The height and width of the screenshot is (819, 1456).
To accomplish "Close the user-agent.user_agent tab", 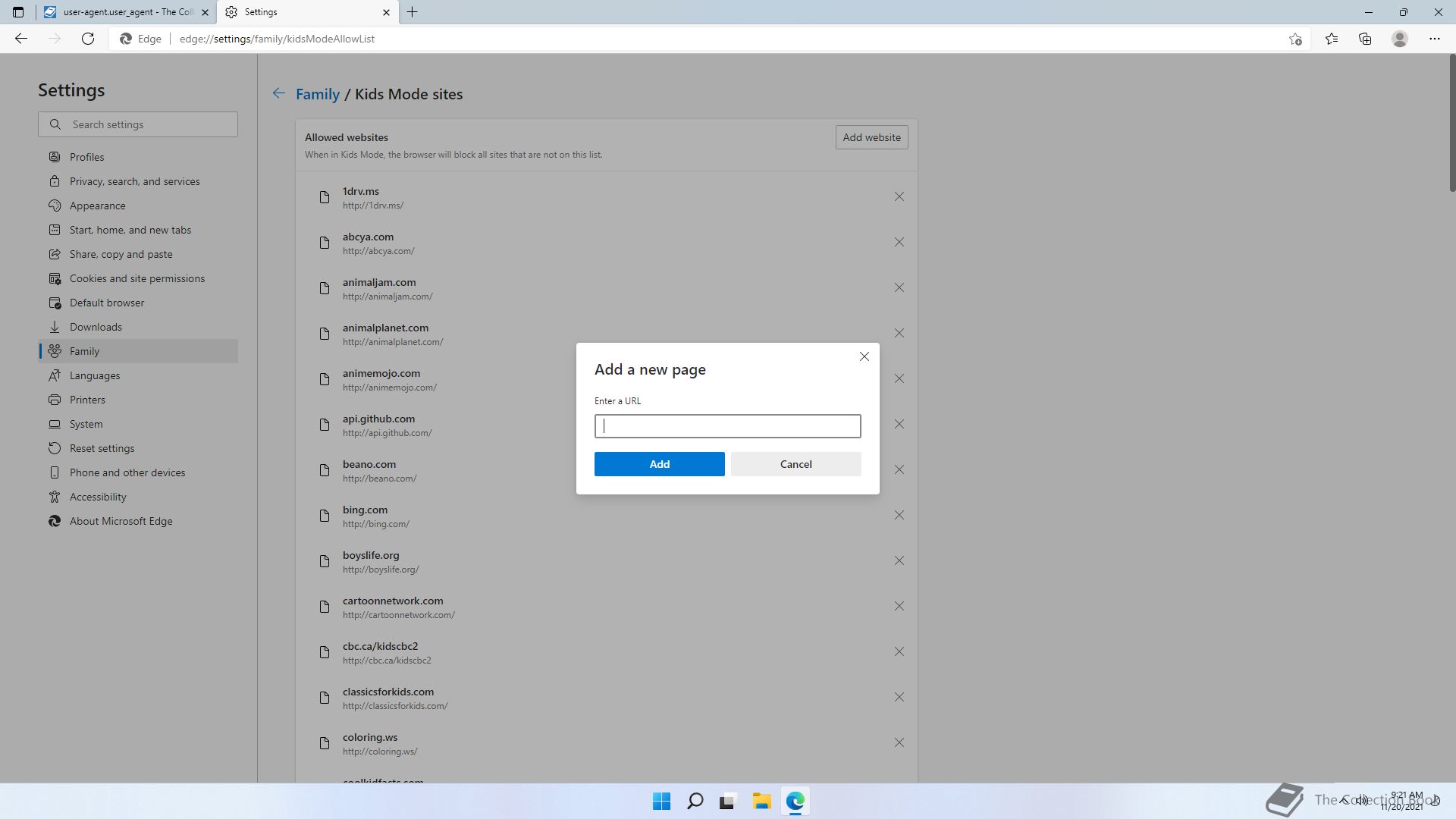I will 205,12.
